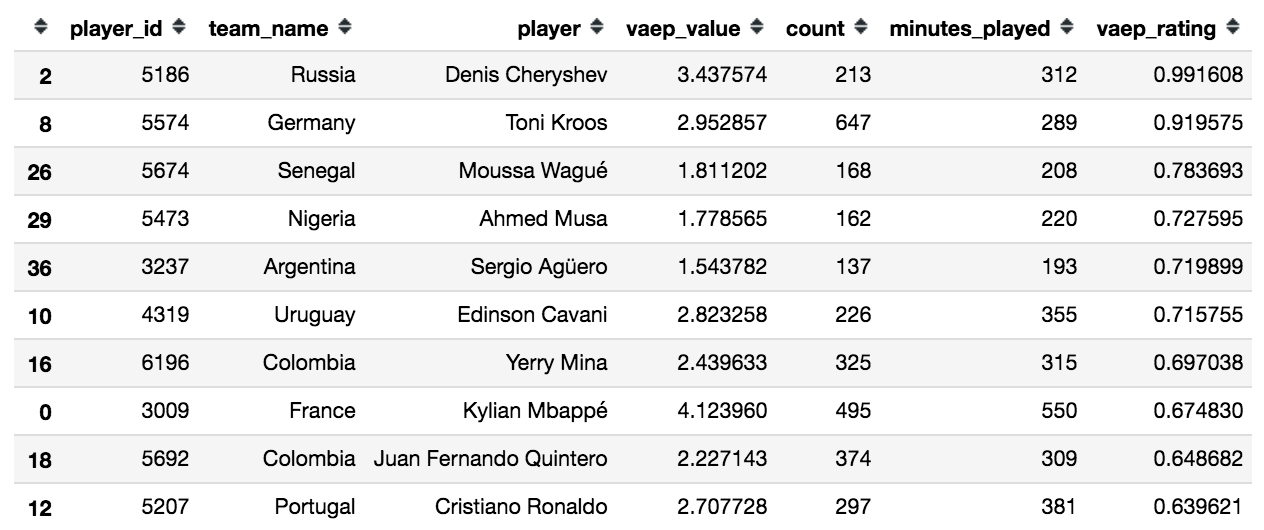Click sort icon for vaep_value column
This screenshot has width=1264, height=530.
point(757,28)
